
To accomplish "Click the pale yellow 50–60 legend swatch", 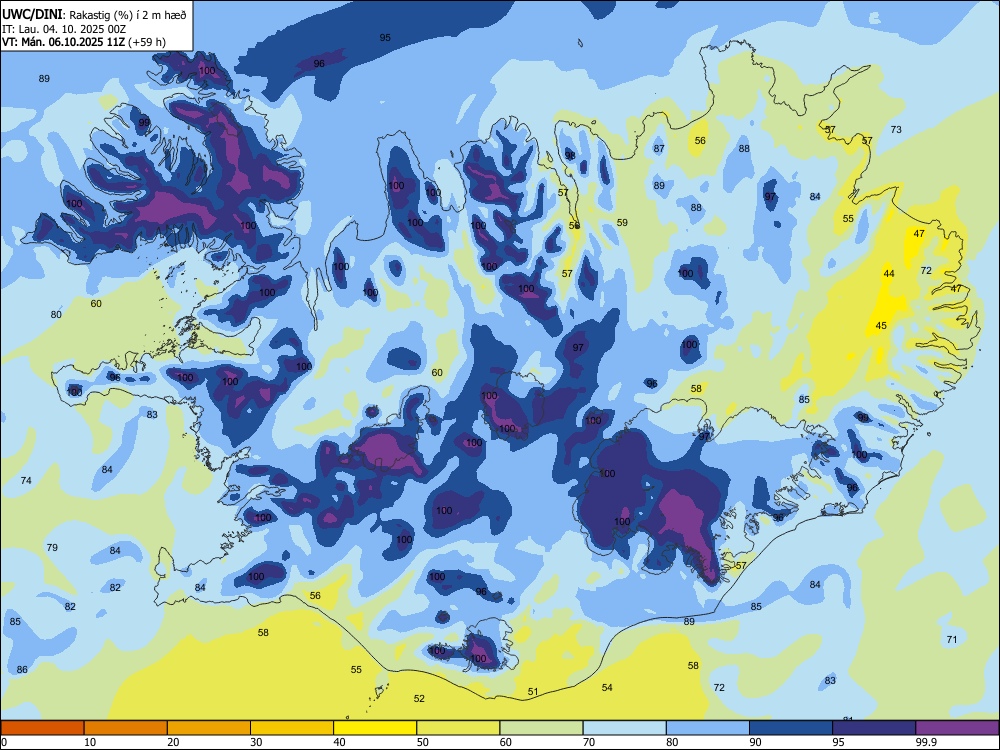I will tap(458, 728).
